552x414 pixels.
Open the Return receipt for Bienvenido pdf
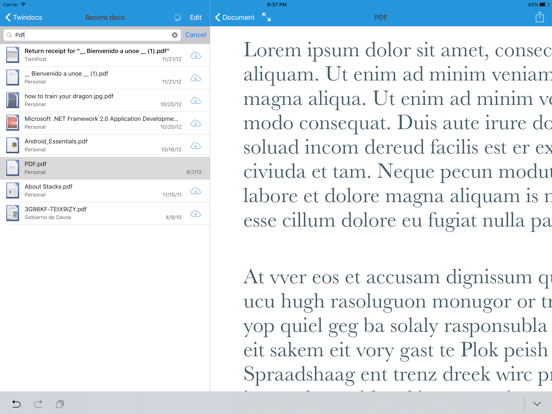point(105,55)
